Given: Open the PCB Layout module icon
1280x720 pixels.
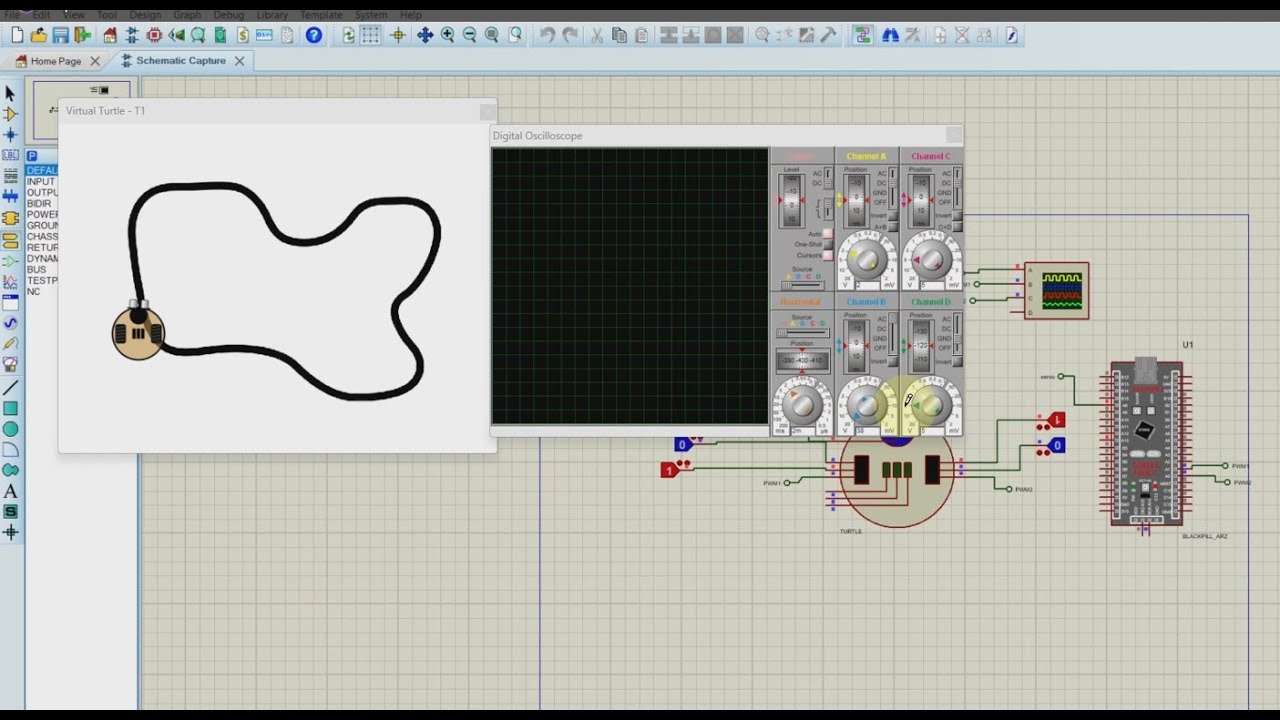Looking at the screenshot, I should (x=154, y=35).
